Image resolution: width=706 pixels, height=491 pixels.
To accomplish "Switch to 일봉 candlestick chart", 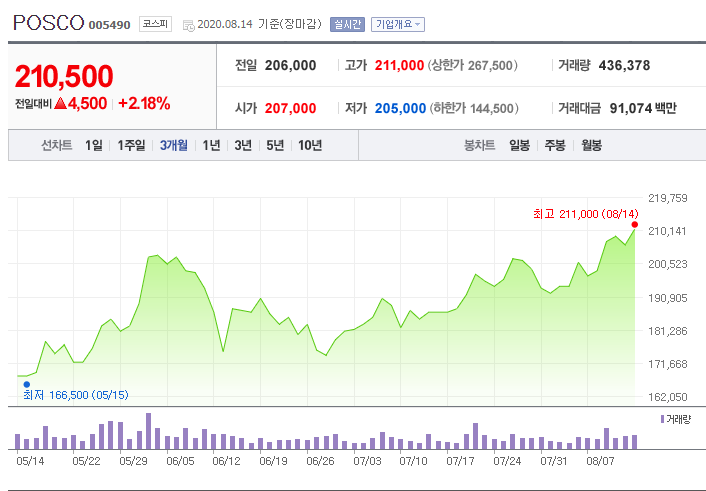I will [x=519, y=145].
